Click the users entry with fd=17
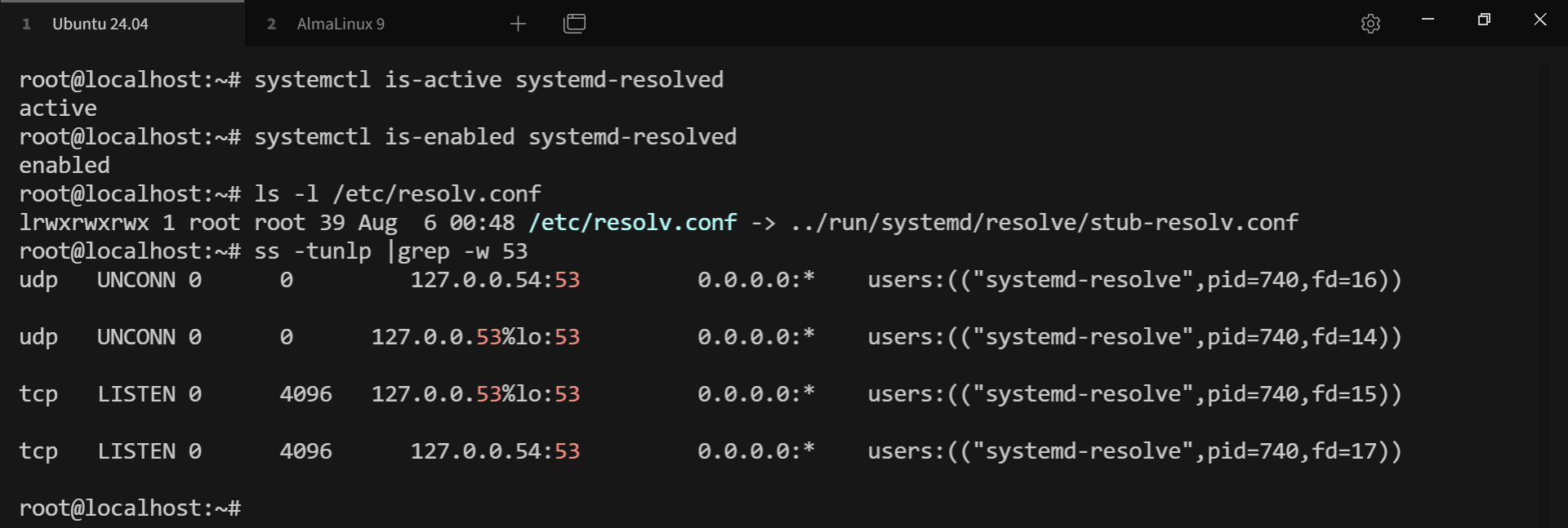 point(1134,451)
